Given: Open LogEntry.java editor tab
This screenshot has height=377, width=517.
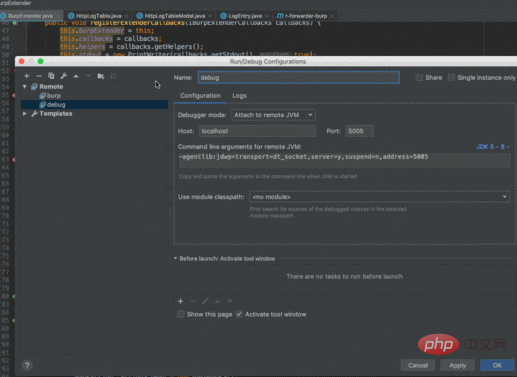Looking at the screenshot, I should click(245, 16).
